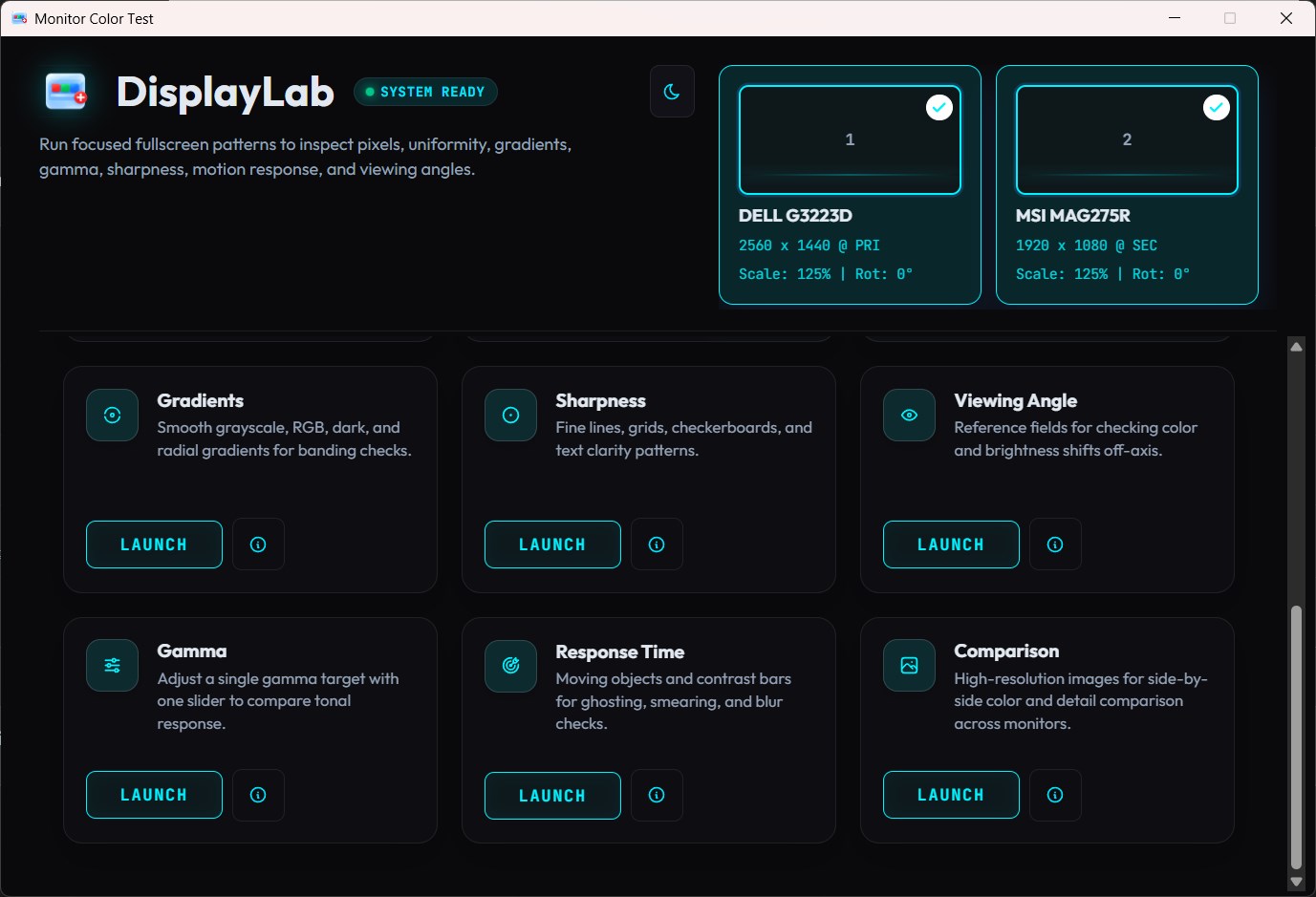Launch the Gradients test
Screen dimensions: 1316x897
click(154, 545)
